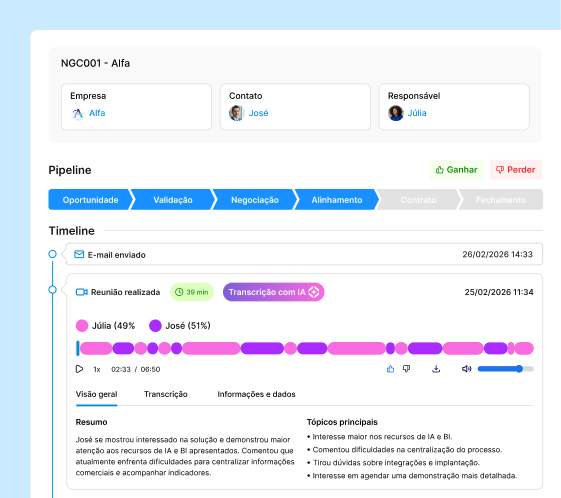561x498 pixels.
Task: Open responsible Júlia's profile link
Action: [x=417, y=113]
